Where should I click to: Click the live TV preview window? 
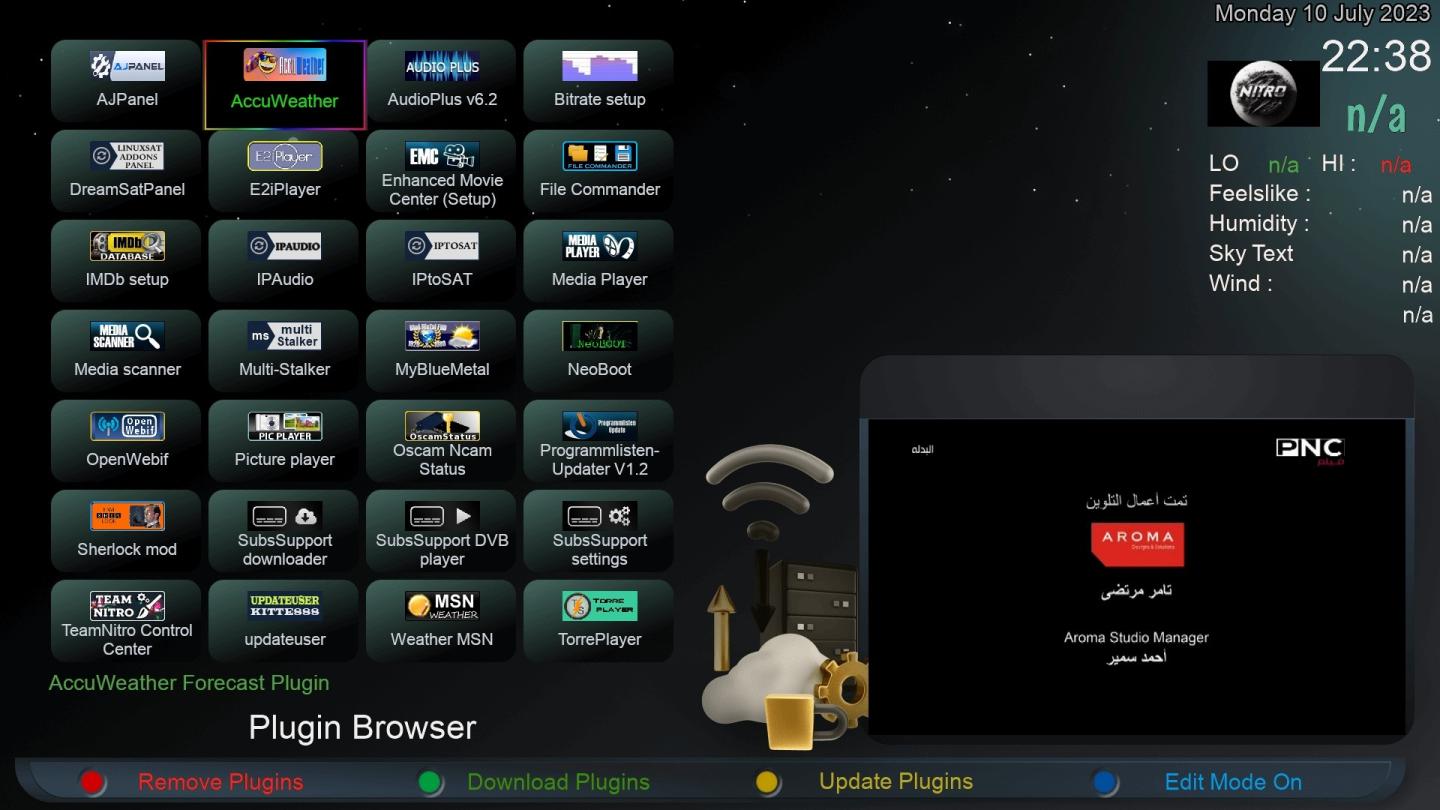[1137, 577]
